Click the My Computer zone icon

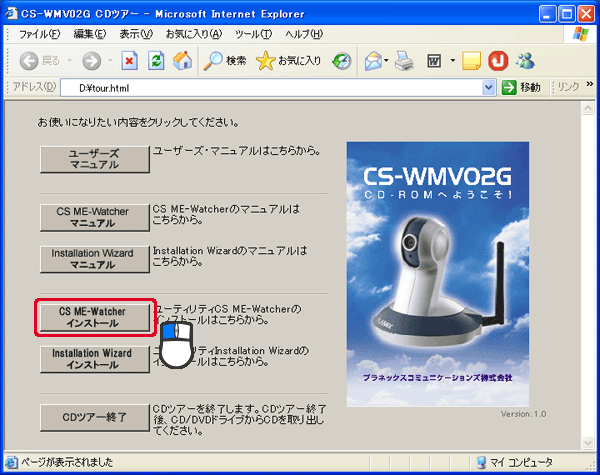pos(481,462)
